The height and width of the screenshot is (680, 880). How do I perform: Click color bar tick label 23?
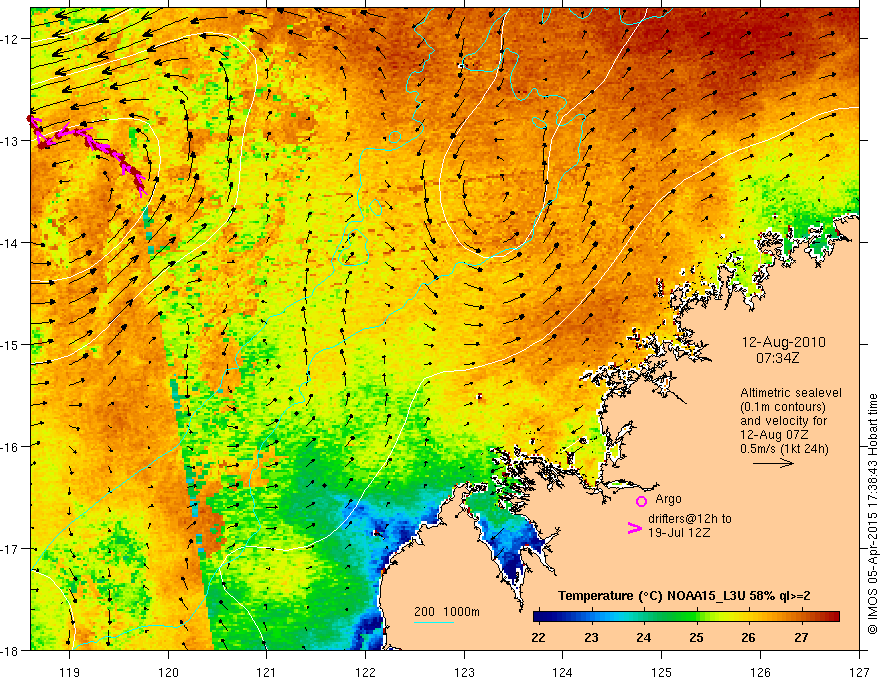pos(591,638)
